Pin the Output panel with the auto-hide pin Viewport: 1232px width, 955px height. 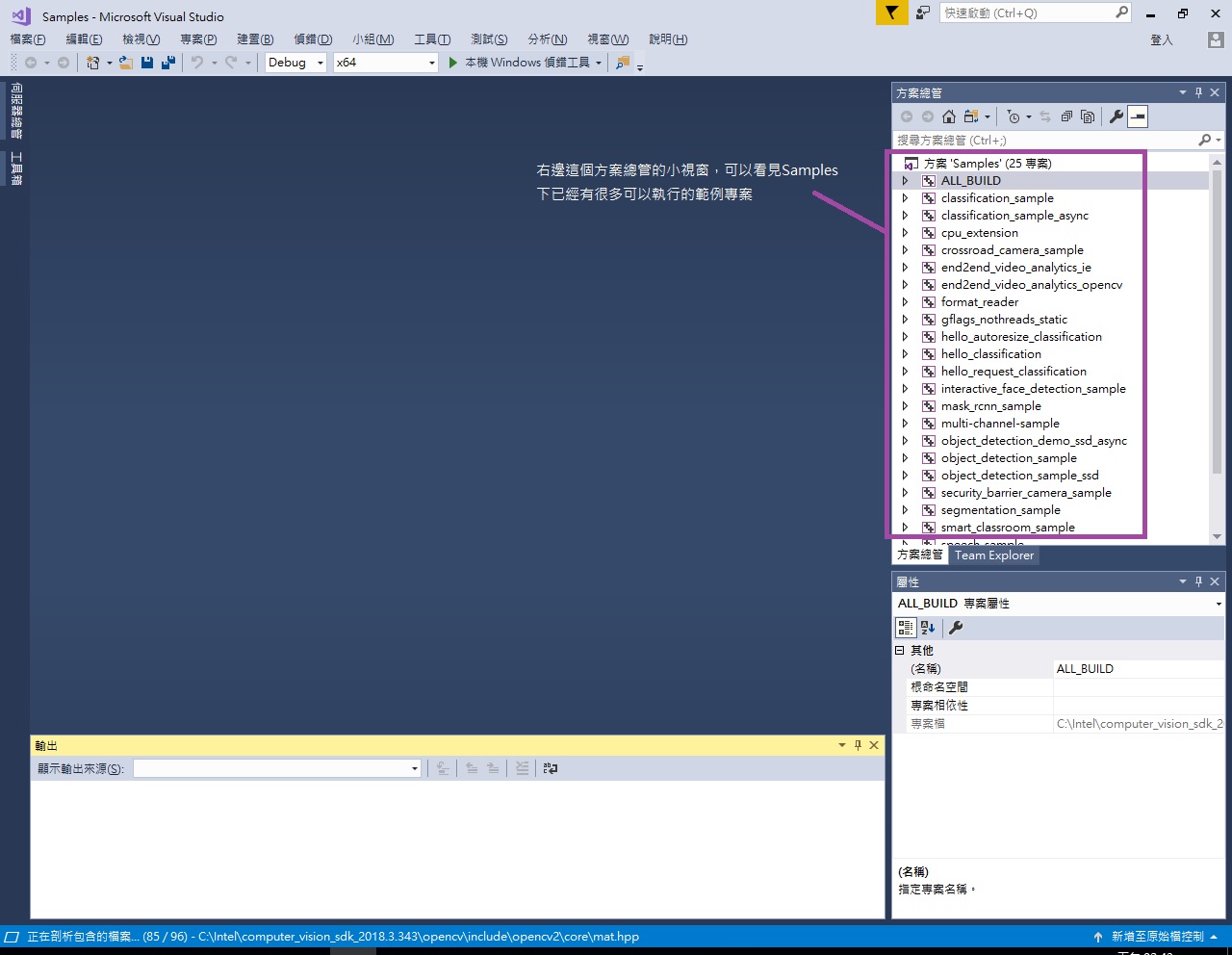tap(858, 745)
